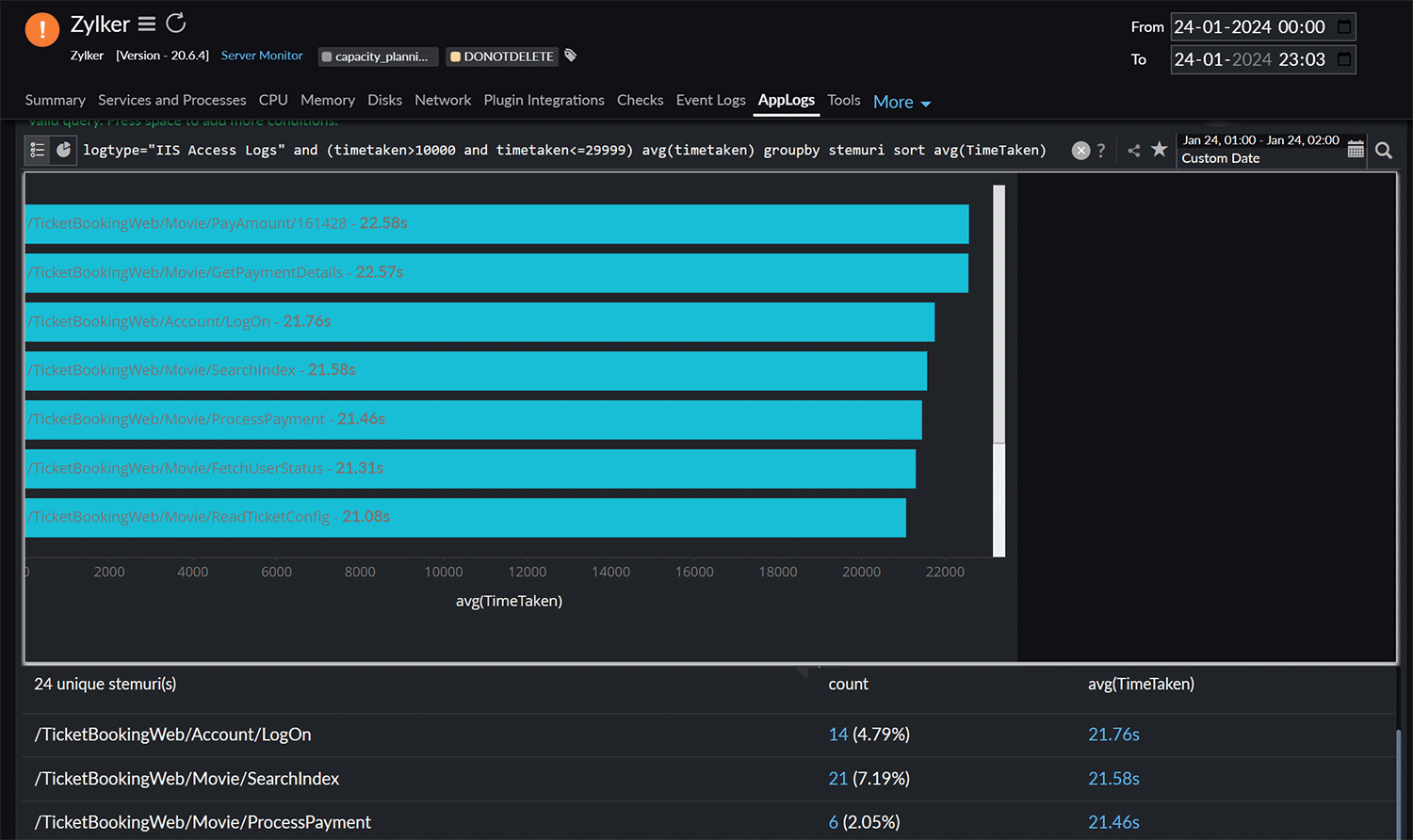Open the From date field picker

pos(1345,26)
